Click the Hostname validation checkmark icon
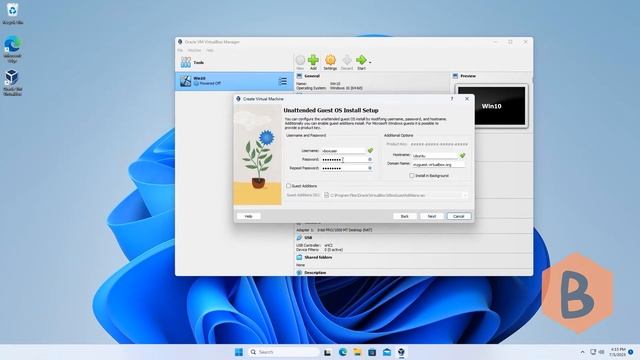The image size is (640, 360). [462, 156]
